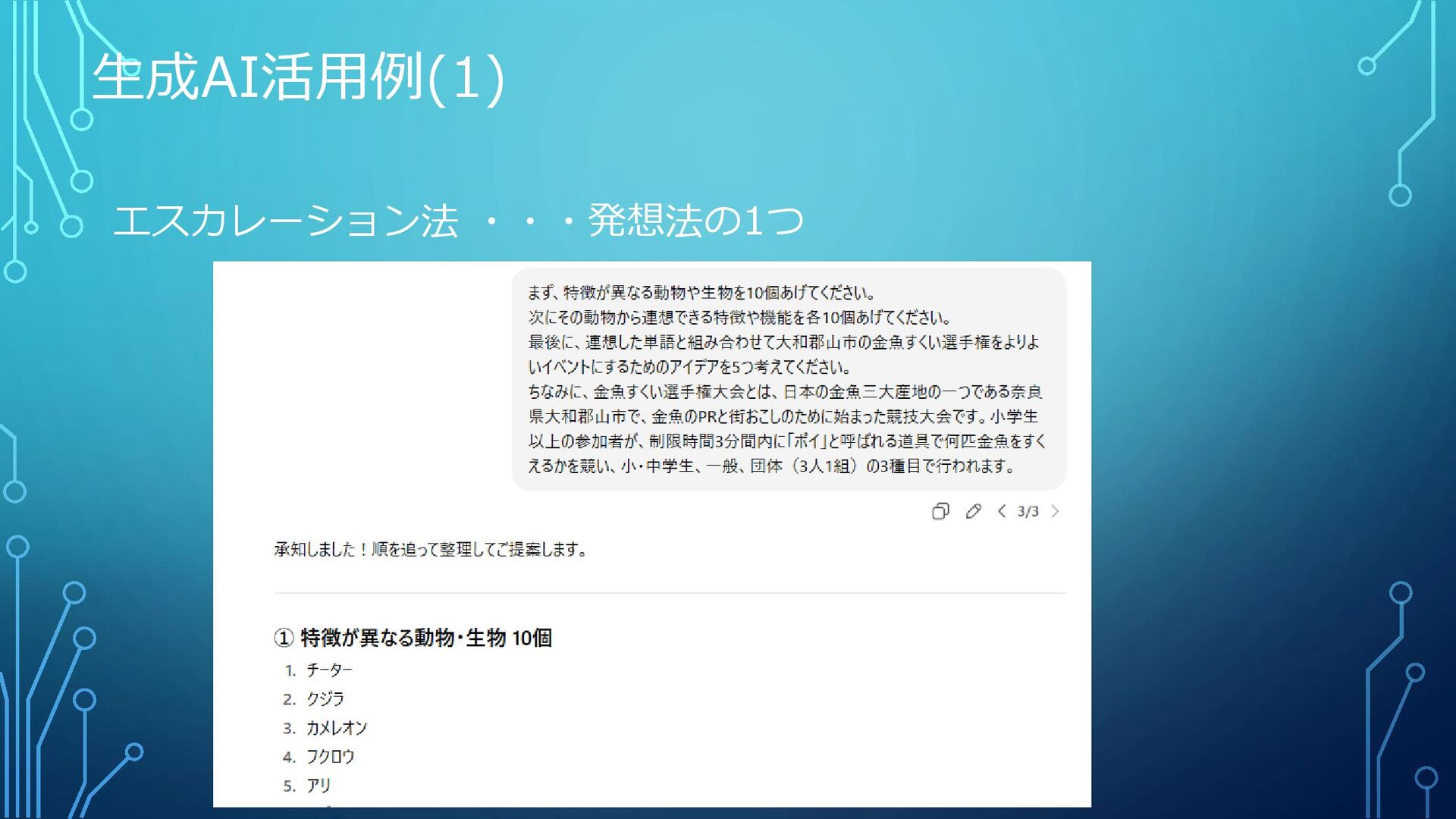Click the copy message icon
Screen dimensions: 1456x819
(x=940, y=511)
